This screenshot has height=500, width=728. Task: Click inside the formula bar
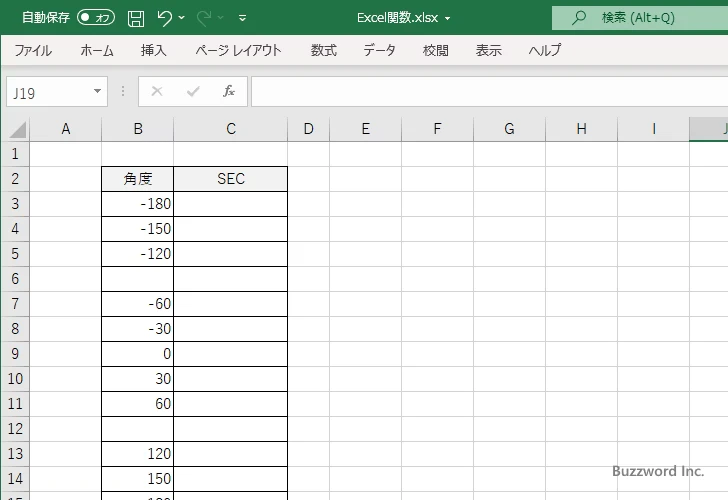[489, 91]
